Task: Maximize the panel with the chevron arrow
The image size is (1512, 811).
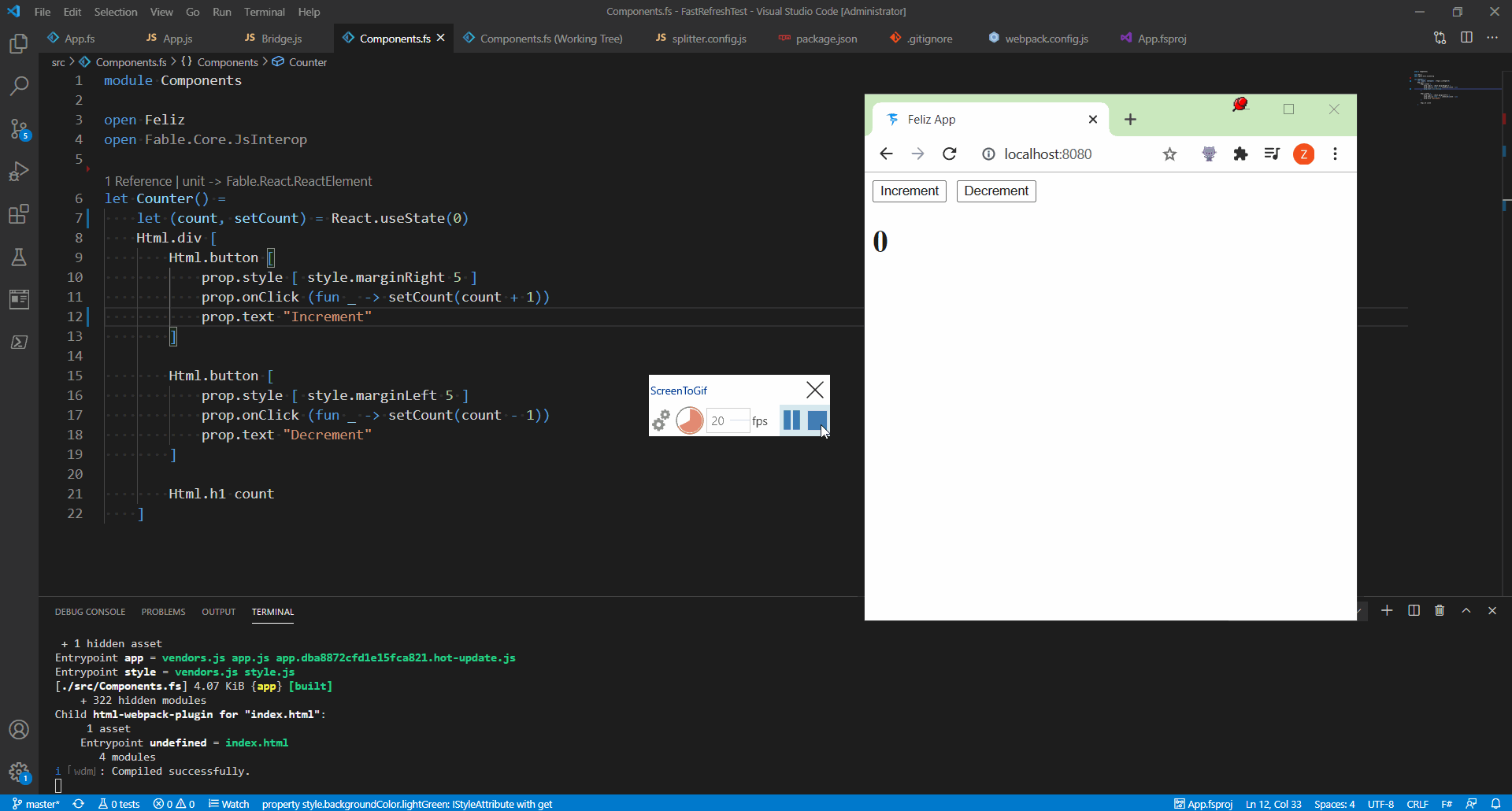Action: [x=1466, y=610]
